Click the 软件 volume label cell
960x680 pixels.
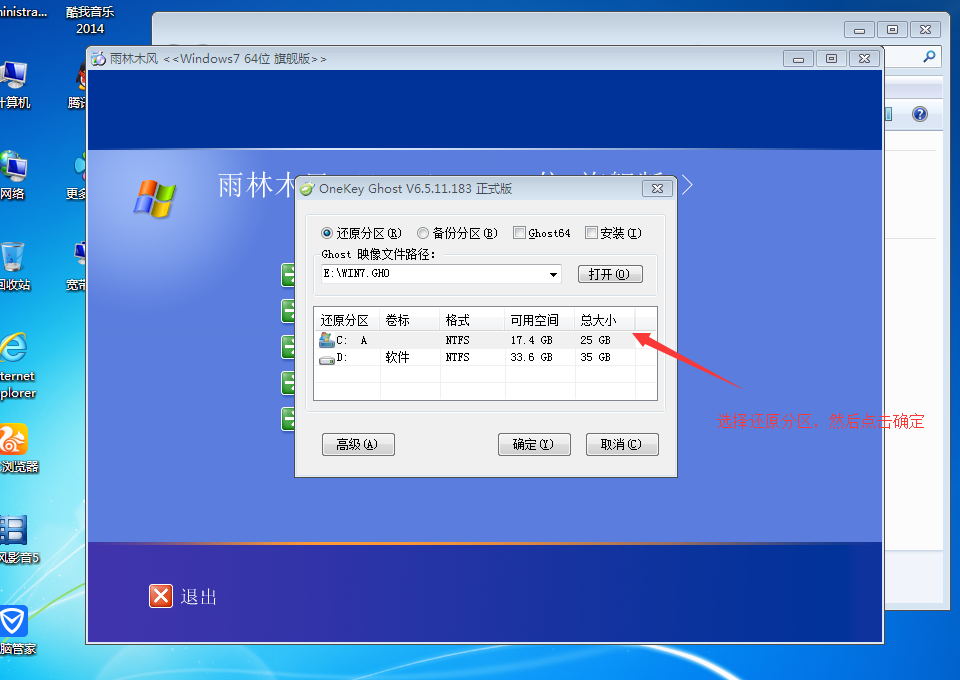(x=397, y=357)
